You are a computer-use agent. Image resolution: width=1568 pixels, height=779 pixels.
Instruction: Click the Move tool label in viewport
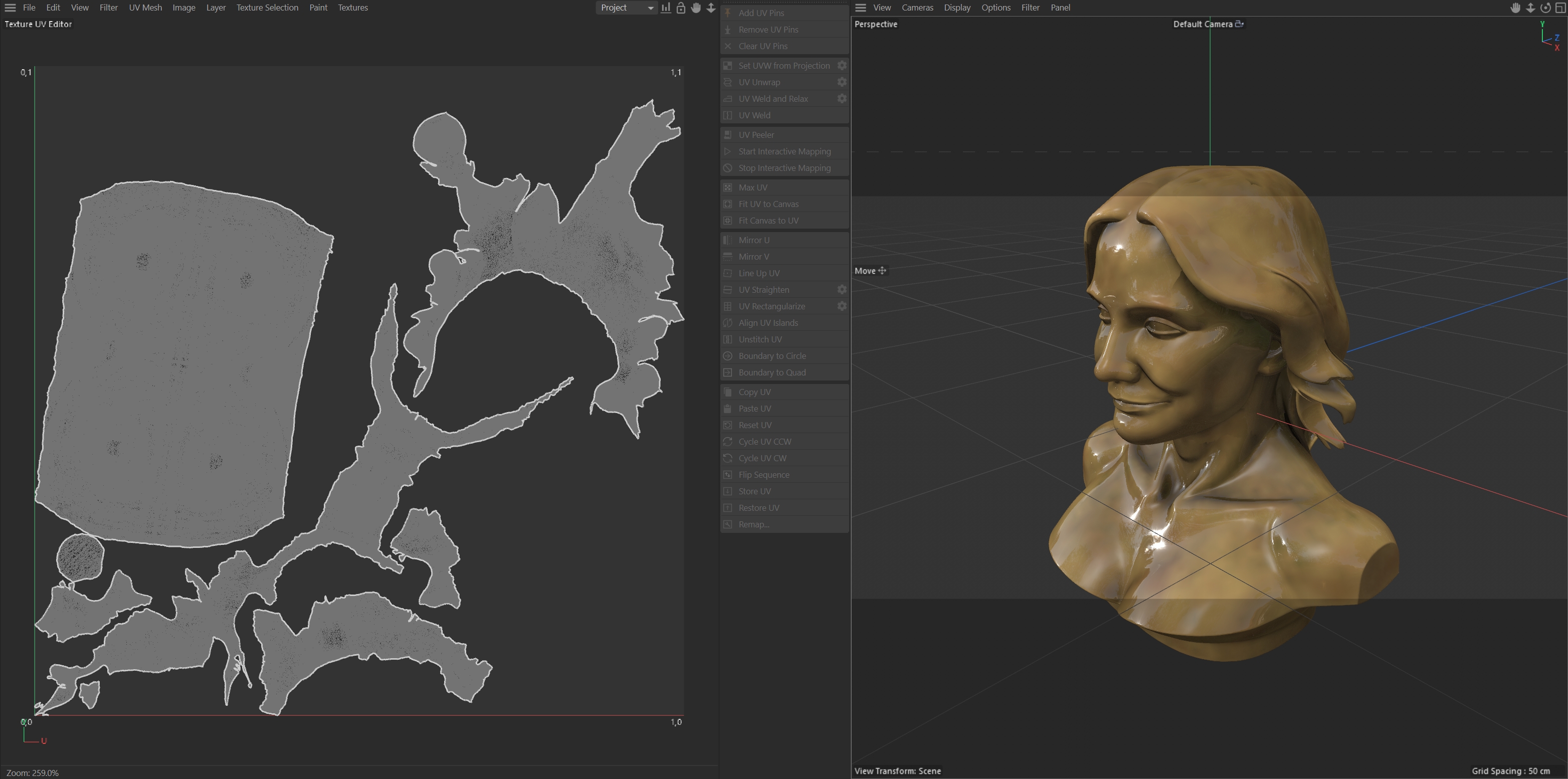point(865,271)
